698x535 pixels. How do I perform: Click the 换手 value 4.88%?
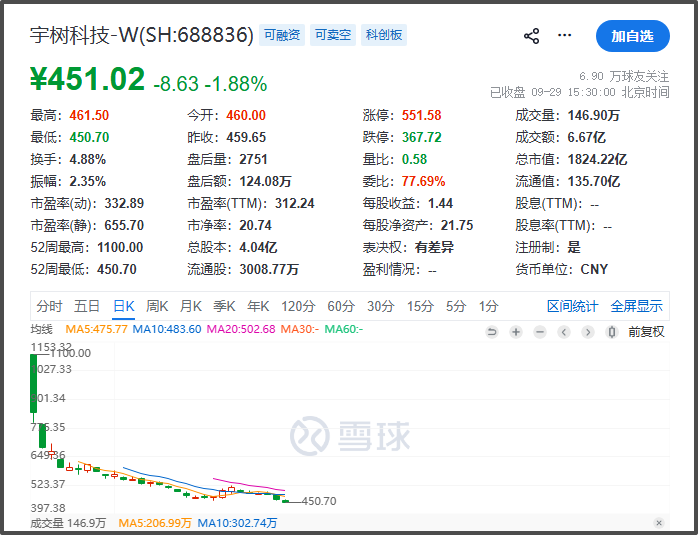88,159
